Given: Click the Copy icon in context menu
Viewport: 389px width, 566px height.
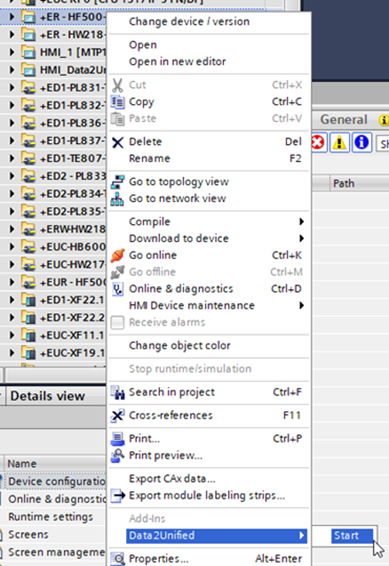Looking at the screenshot, I should coord(117,102).
